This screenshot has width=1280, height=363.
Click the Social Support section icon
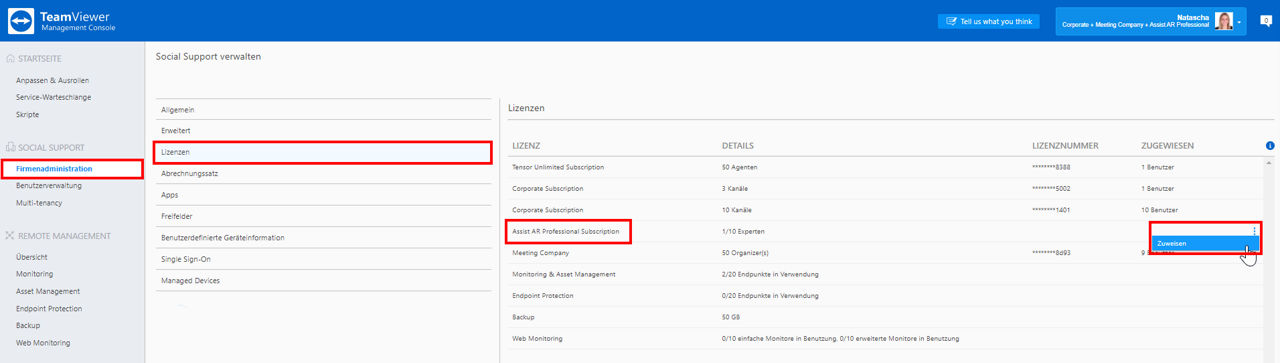[x=11, y=147]
